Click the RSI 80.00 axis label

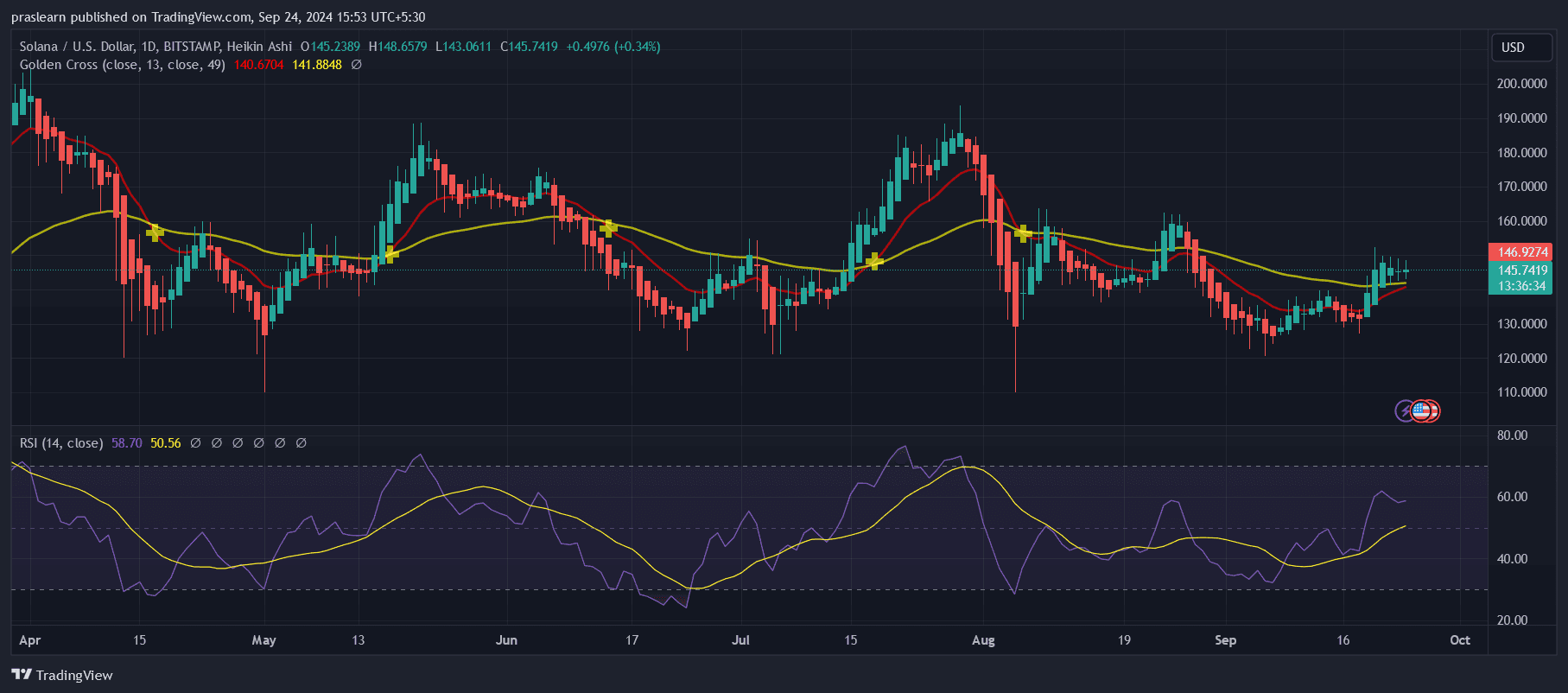click(x=1512, y=436)
